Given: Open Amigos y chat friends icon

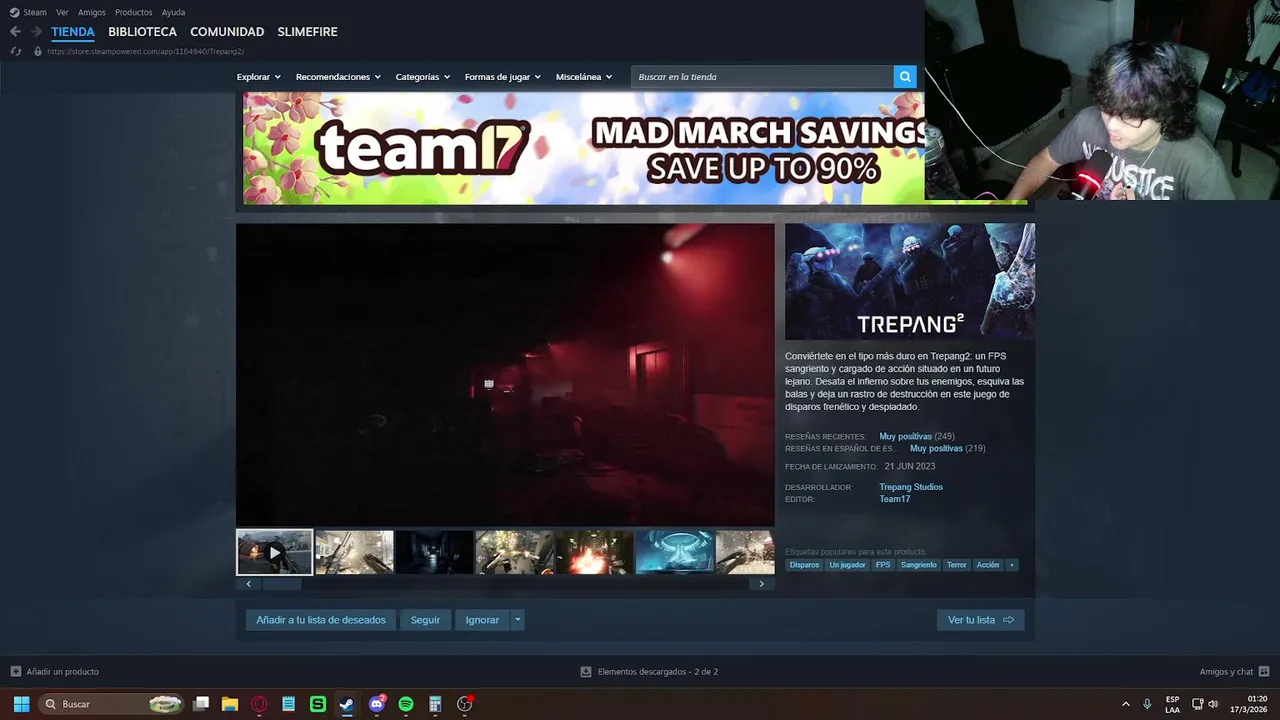Looking at the screenshot, I should (x=1264, y=672).
